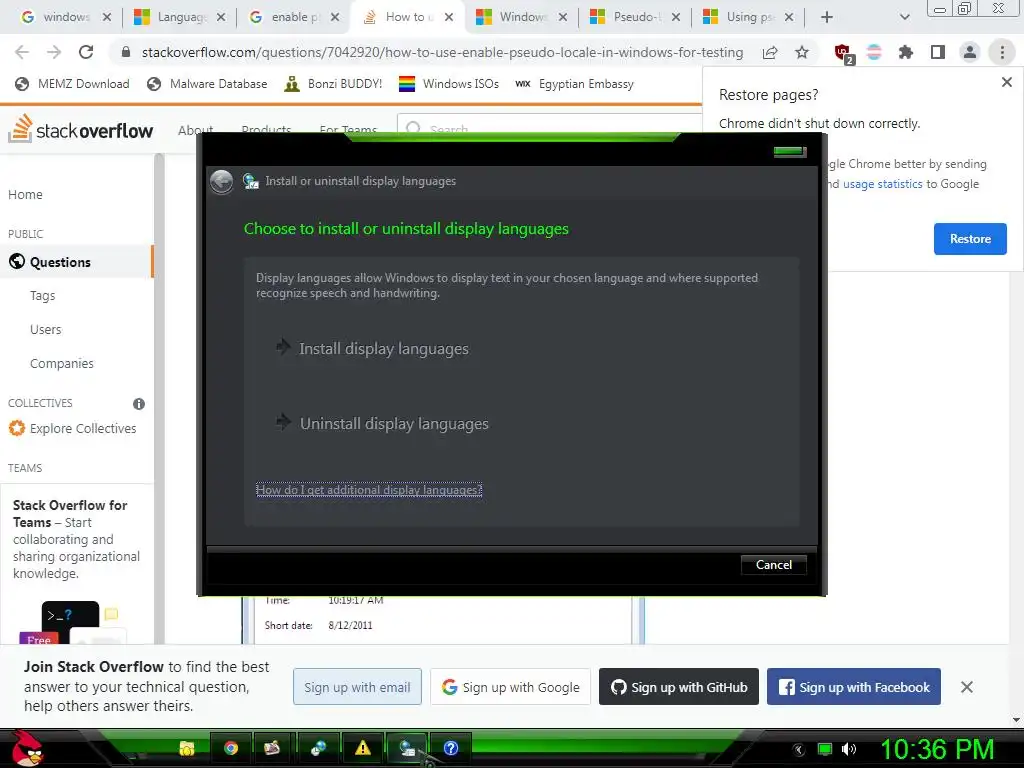Viewport: 1024px width, 768px height.
Task: Close the 'How to u' tab
Action: pos(449,17)
